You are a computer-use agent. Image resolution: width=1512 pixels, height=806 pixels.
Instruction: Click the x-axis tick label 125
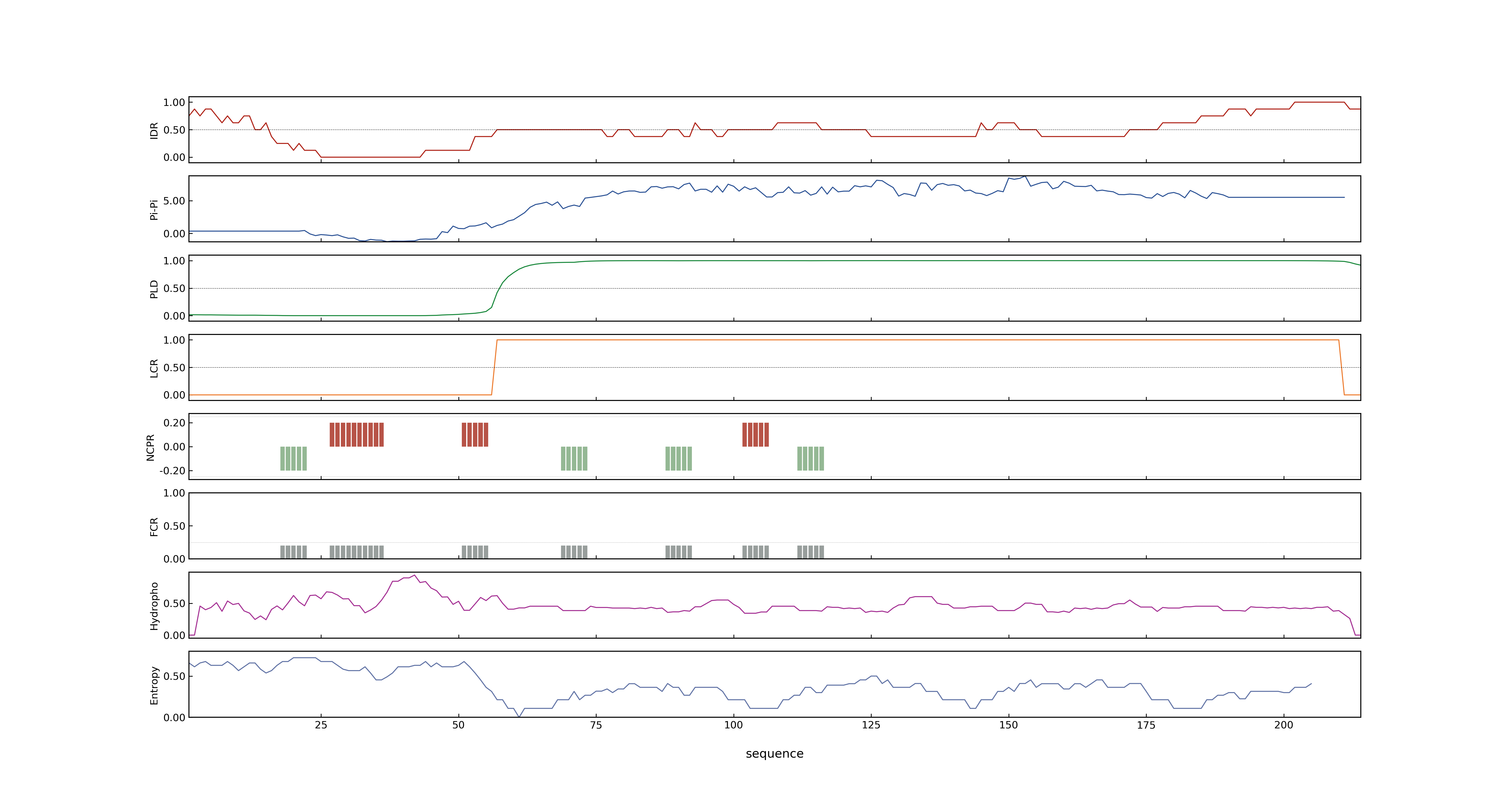(x=871, y=725)
